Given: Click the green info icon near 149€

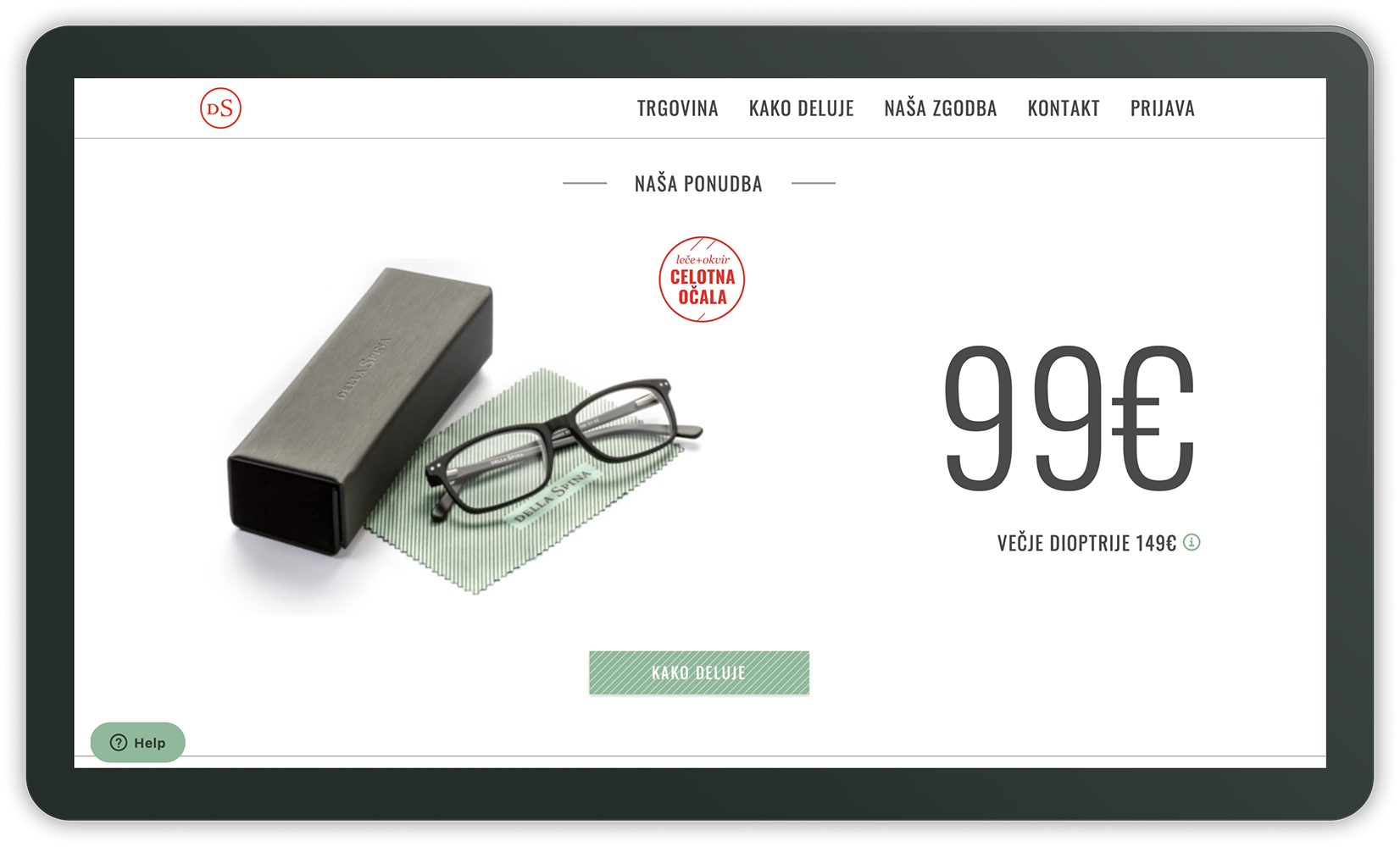Looking at the screenshot, I should [x=1192, y=542].
